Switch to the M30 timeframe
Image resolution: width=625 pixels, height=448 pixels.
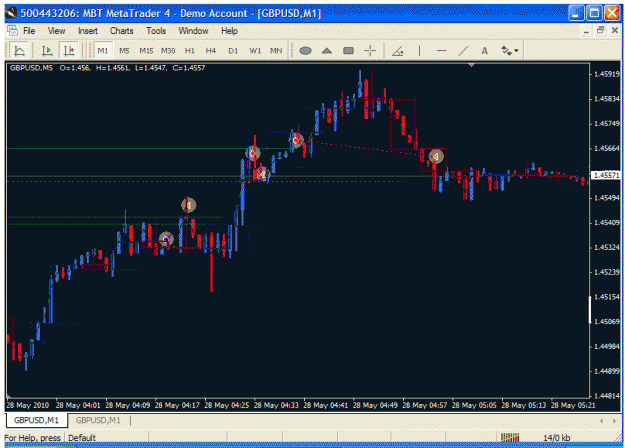click(168, 51)
